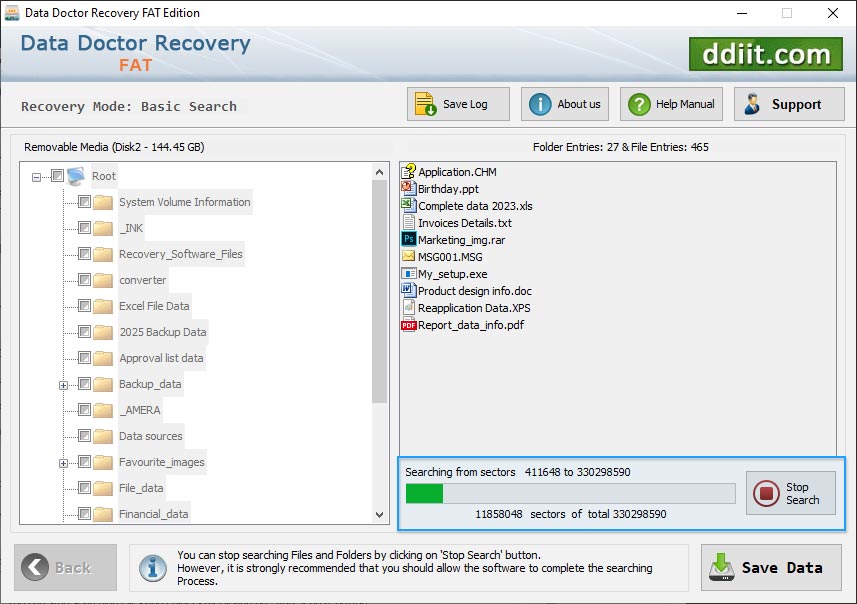Collapse the Root tree node
Viewport: 857px width, 604px height.
click(35, 175)
